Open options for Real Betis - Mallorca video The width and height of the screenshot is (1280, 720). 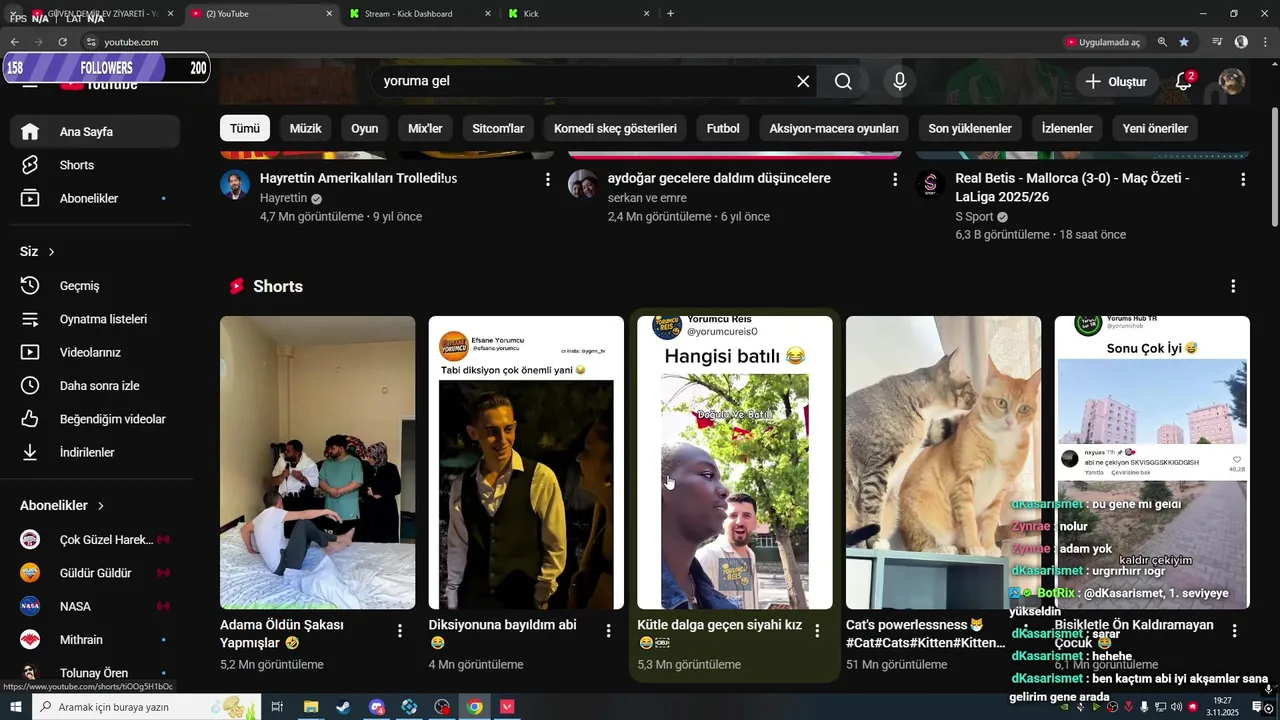1243,179
